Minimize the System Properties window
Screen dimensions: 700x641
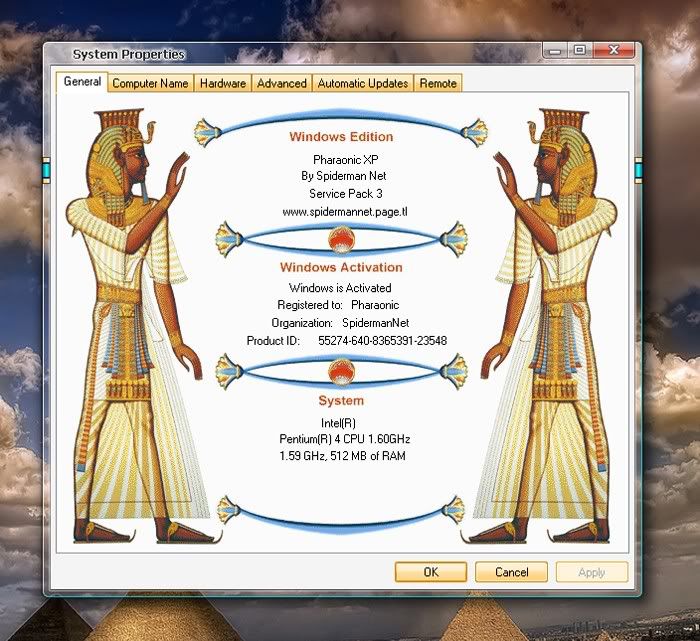point(555,50)
